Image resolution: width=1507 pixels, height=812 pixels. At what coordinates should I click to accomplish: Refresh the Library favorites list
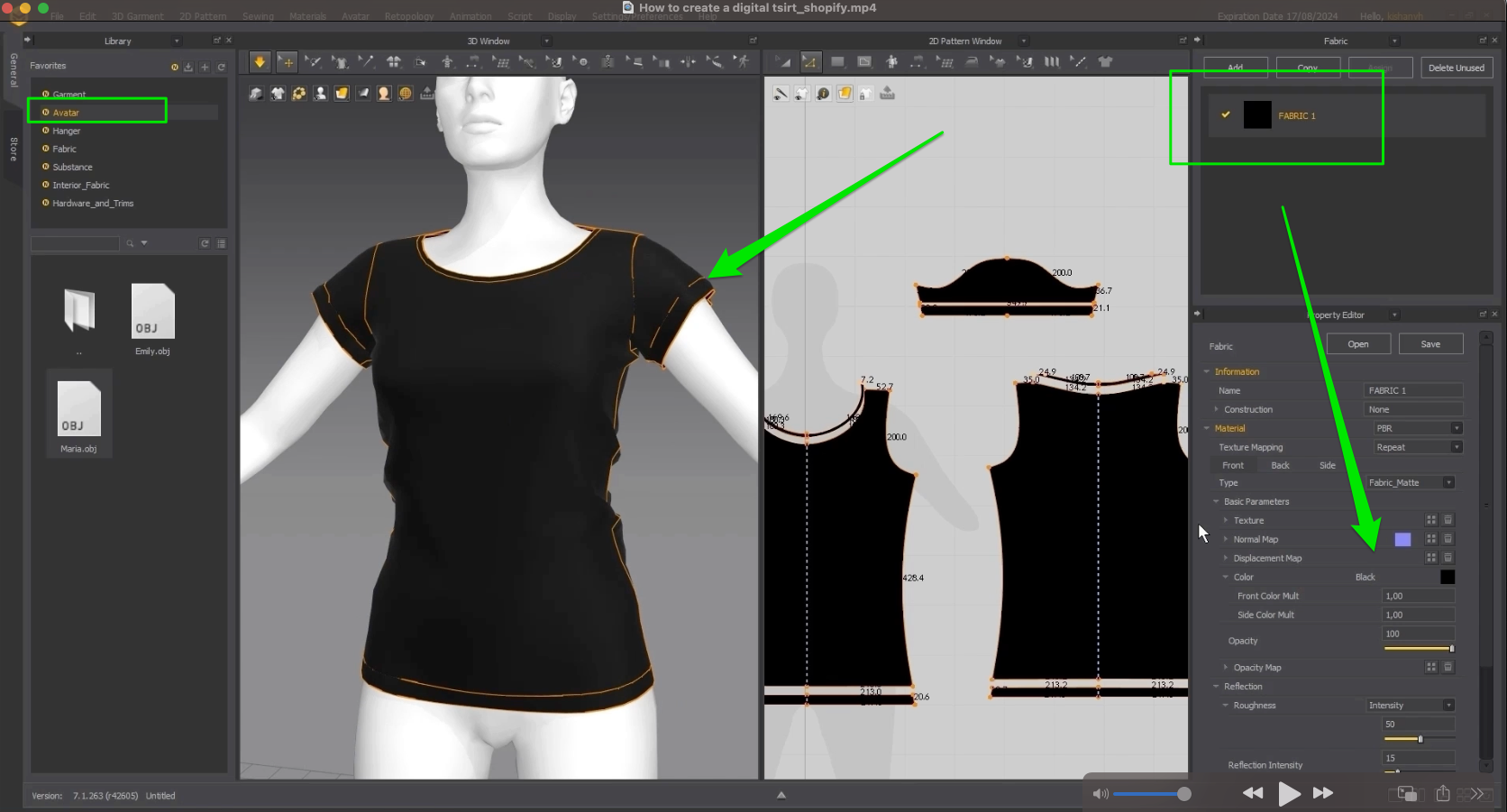tap(222, 67)
